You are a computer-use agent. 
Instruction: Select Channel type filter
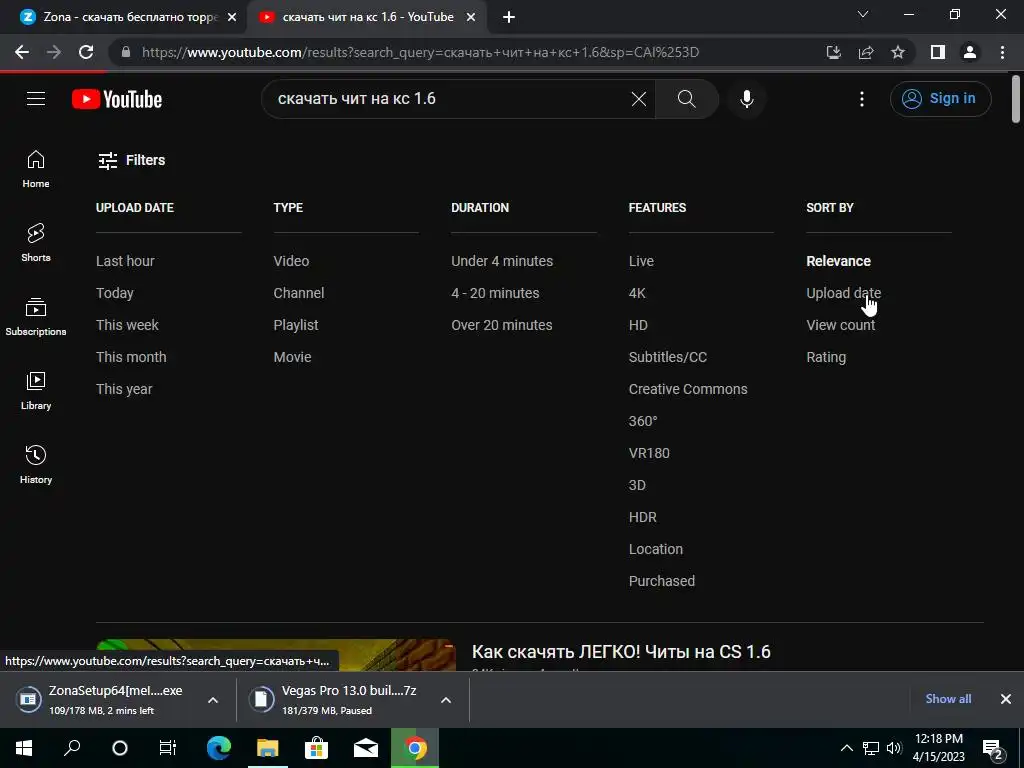pyautogui.click(x=299, y=293)
